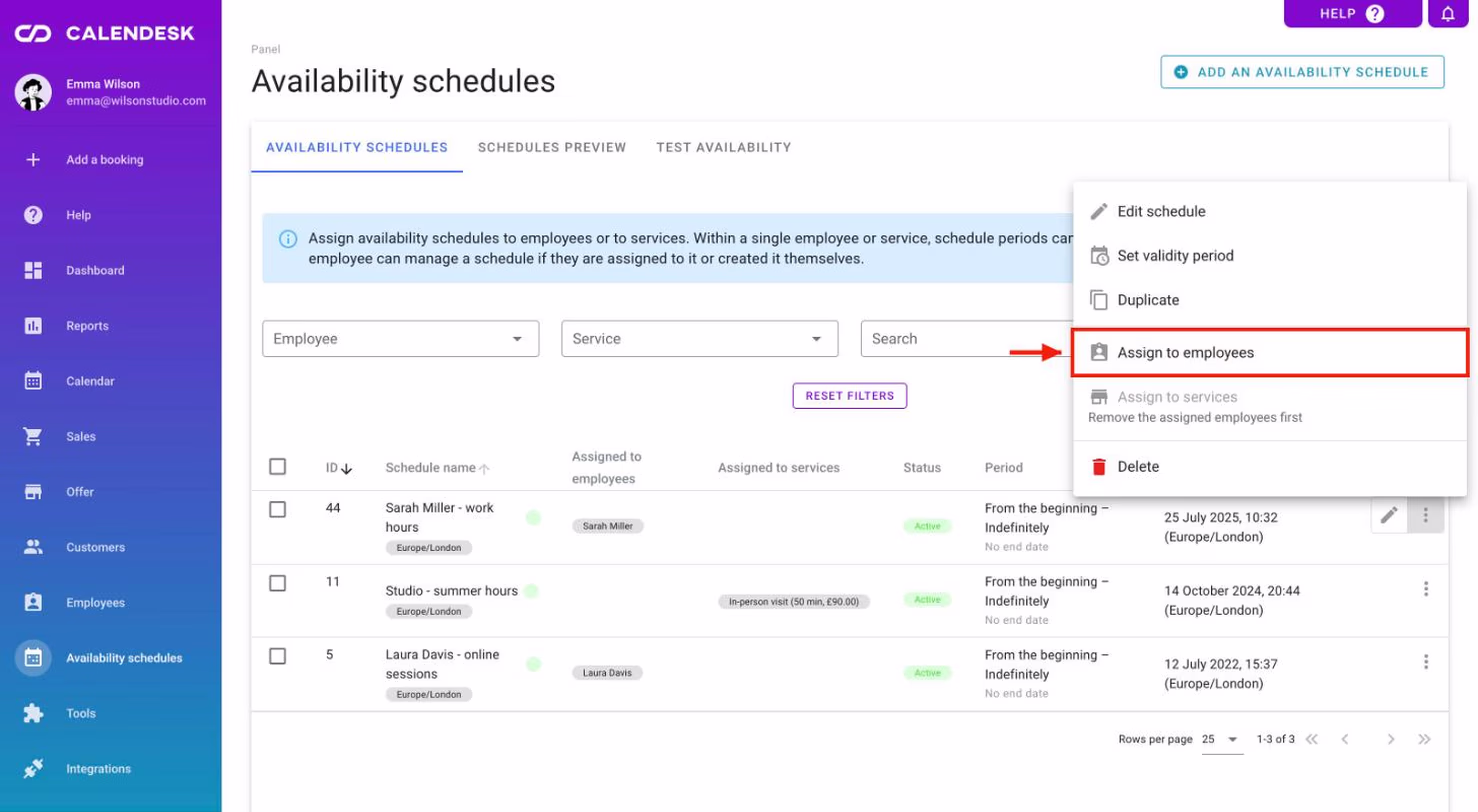Open three-dot menu for Laura Davis row

coord(1426,662)
